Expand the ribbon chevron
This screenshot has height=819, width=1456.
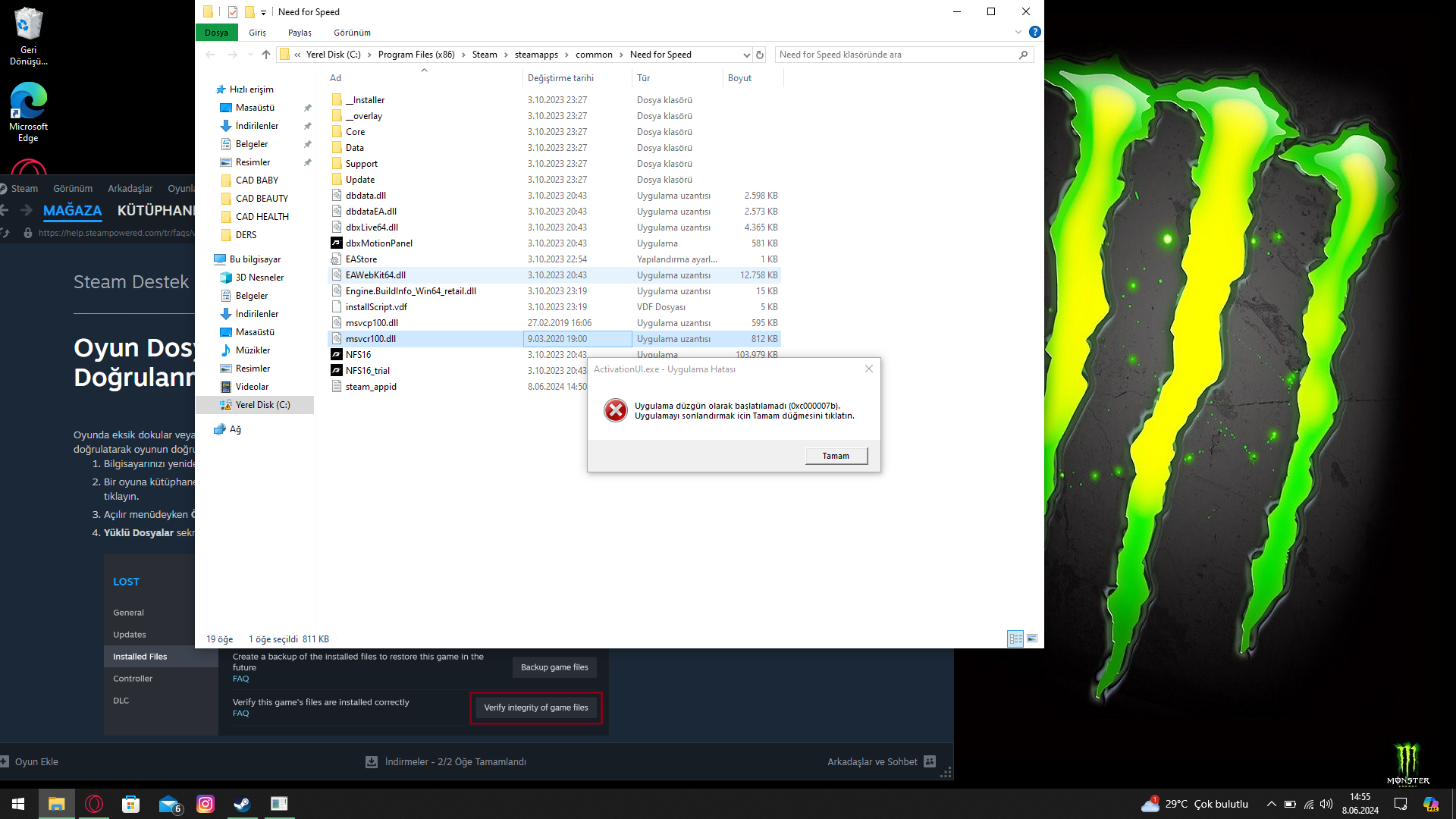(x=1018, y=32)
